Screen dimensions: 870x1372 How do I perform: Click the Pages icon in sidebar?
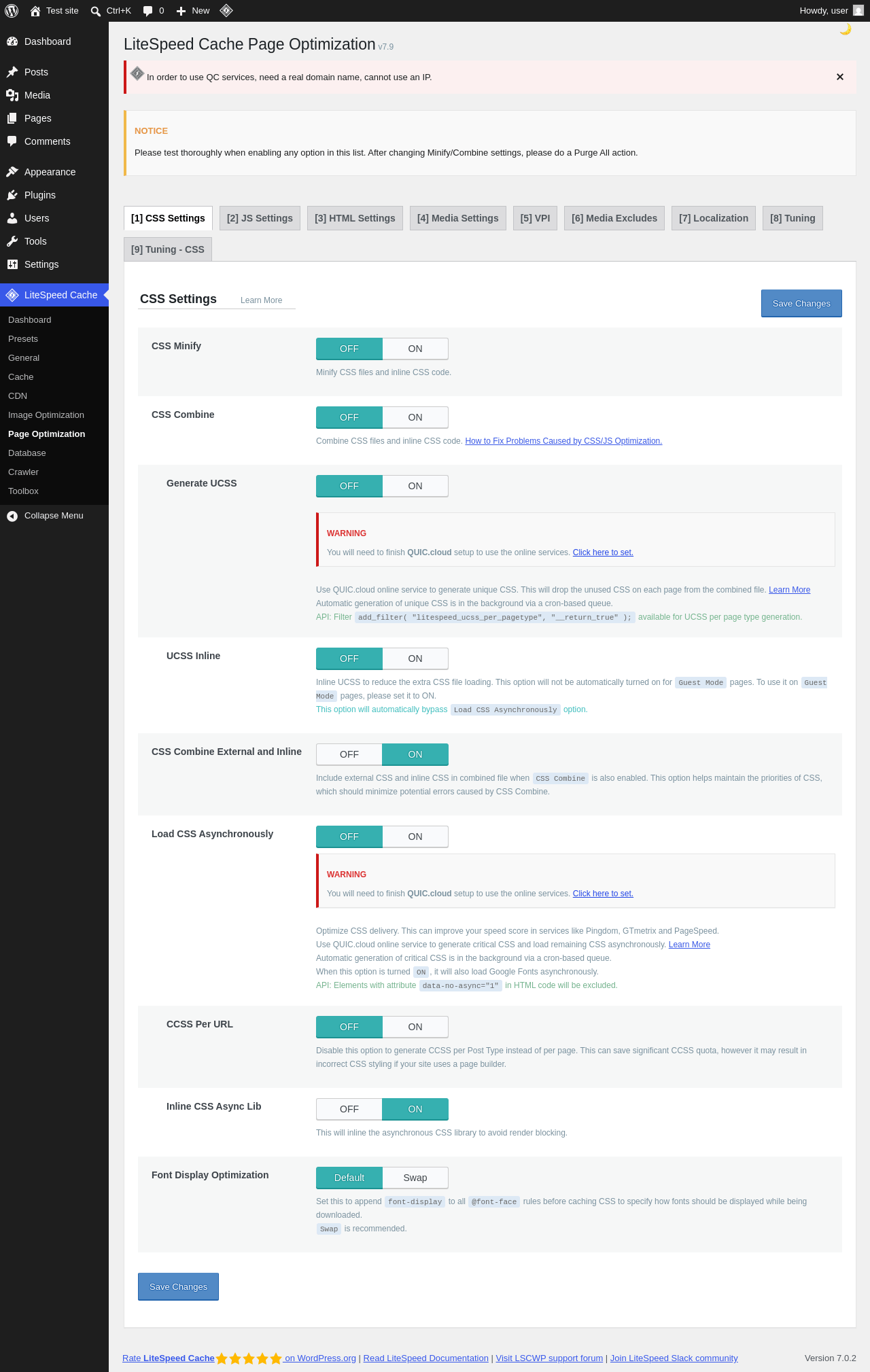[x=12, y=118]
